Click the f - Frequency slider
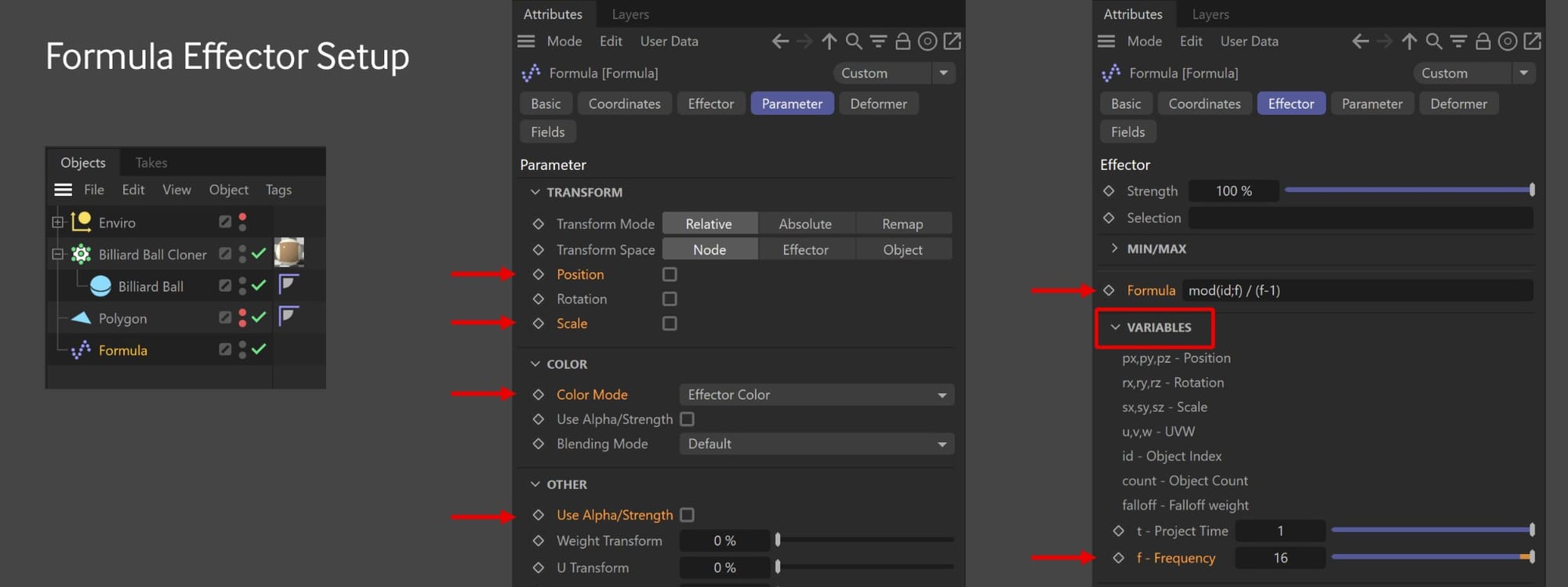The image size is (1568, 587). click(1432, 557)
